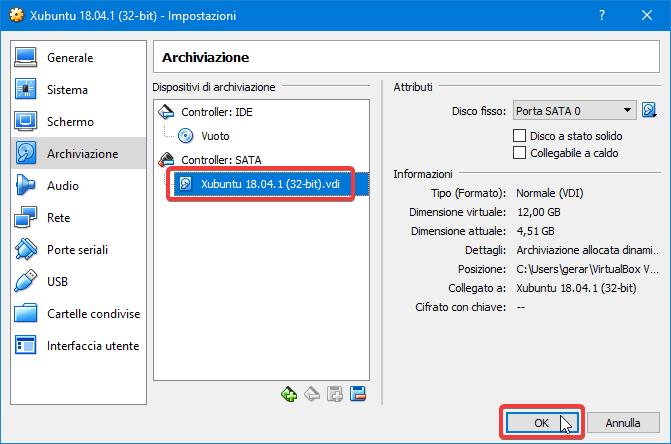
Task: Click the Sistema chip icon
Action: tap(25, 89)
